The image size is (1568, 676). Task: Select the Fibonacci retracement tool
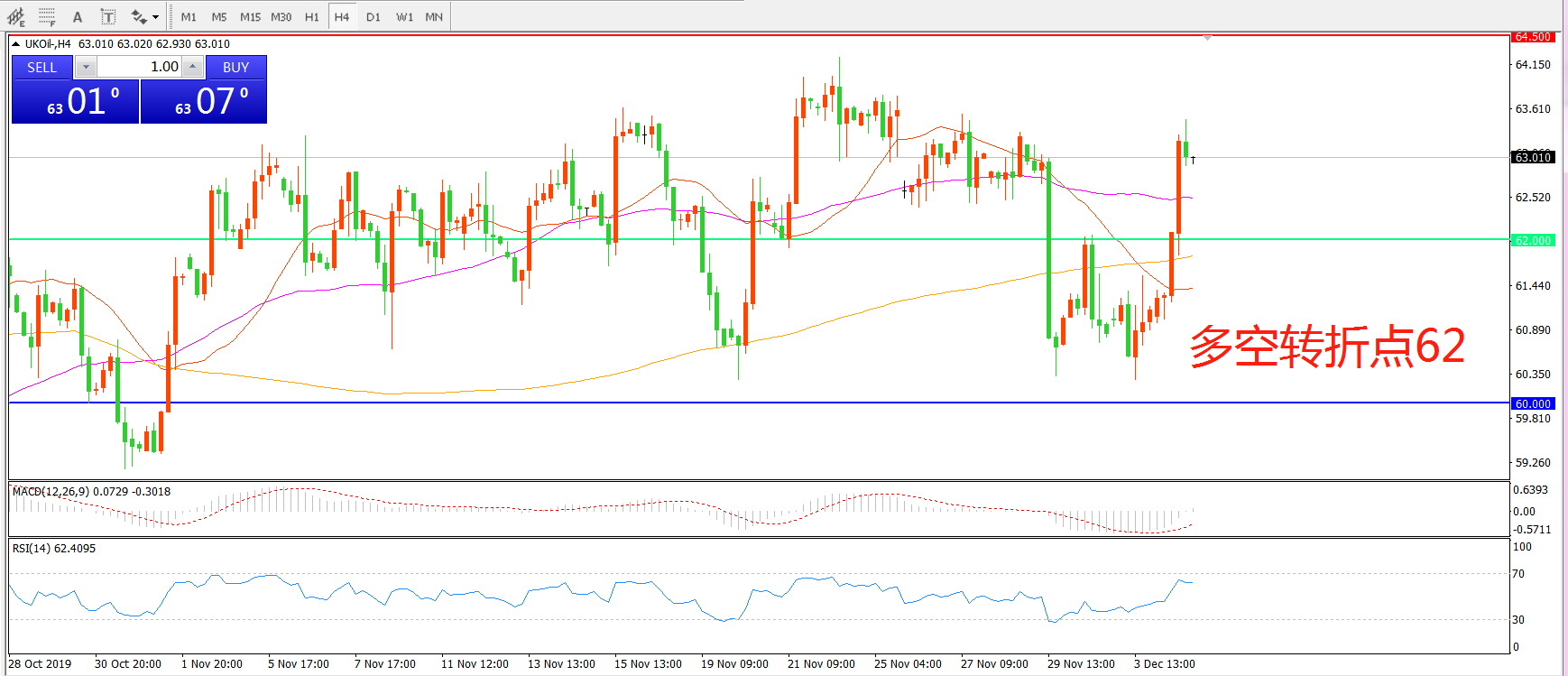[x=47, y=16]
